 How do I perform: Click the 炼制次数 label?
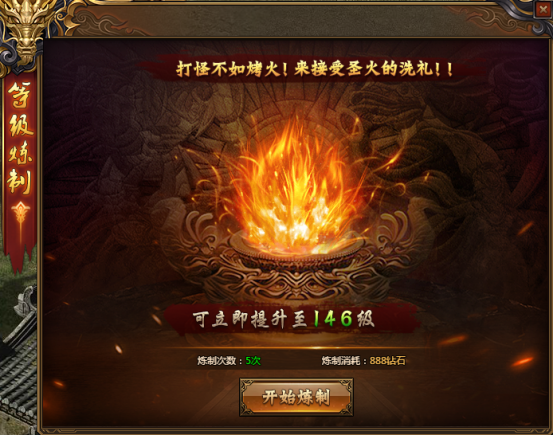[x=217, y=361]
